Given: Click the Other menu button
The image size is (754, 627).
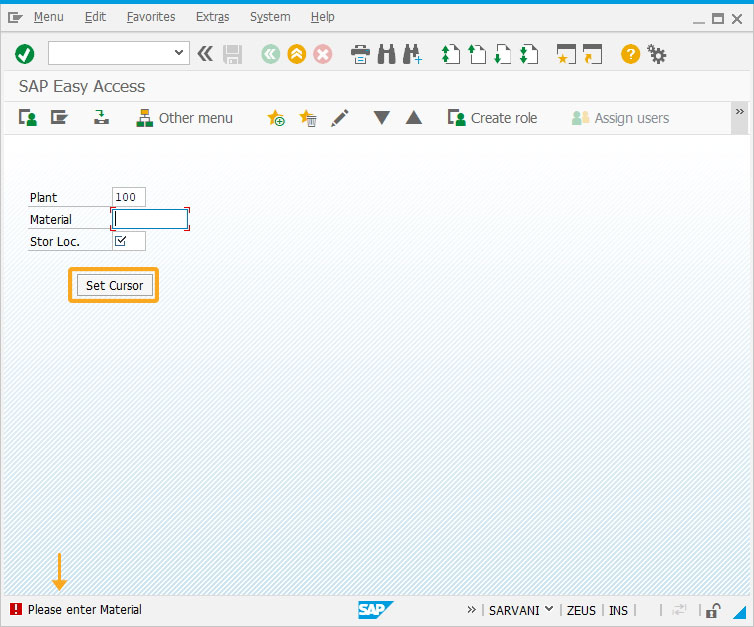Looking at the screenshot, I should pos(184,118).
